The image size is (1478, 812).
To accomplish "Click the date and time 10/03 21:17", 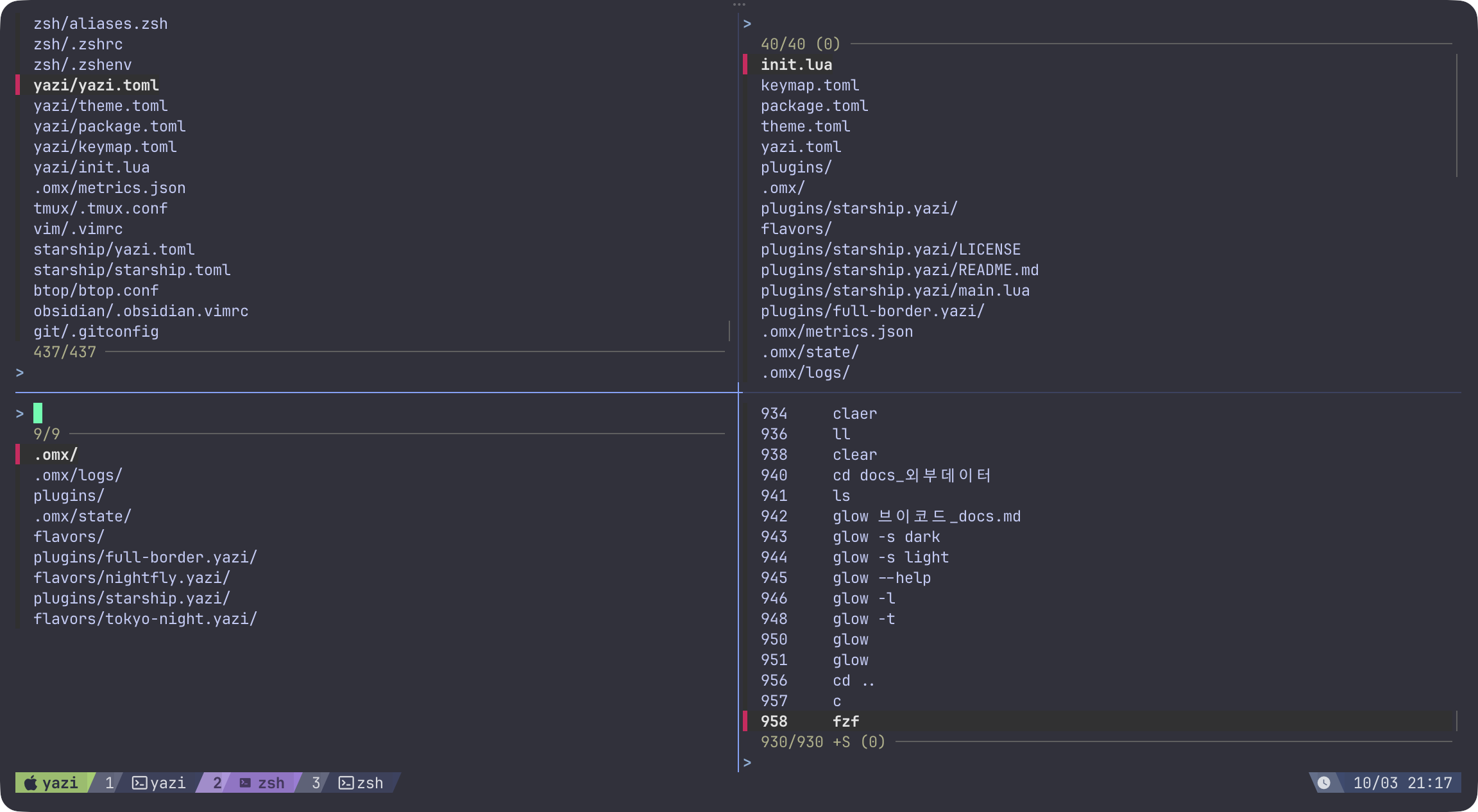I will click(1402, 783).
